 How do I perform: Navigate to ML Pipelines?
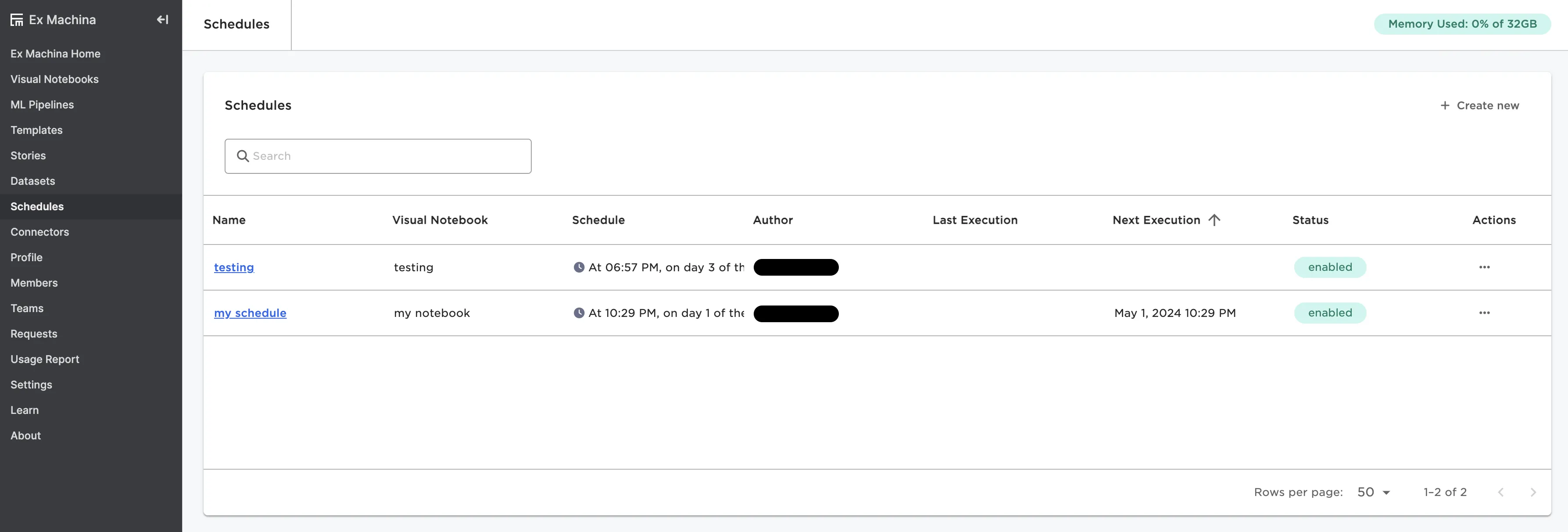[x=42, y=105]
